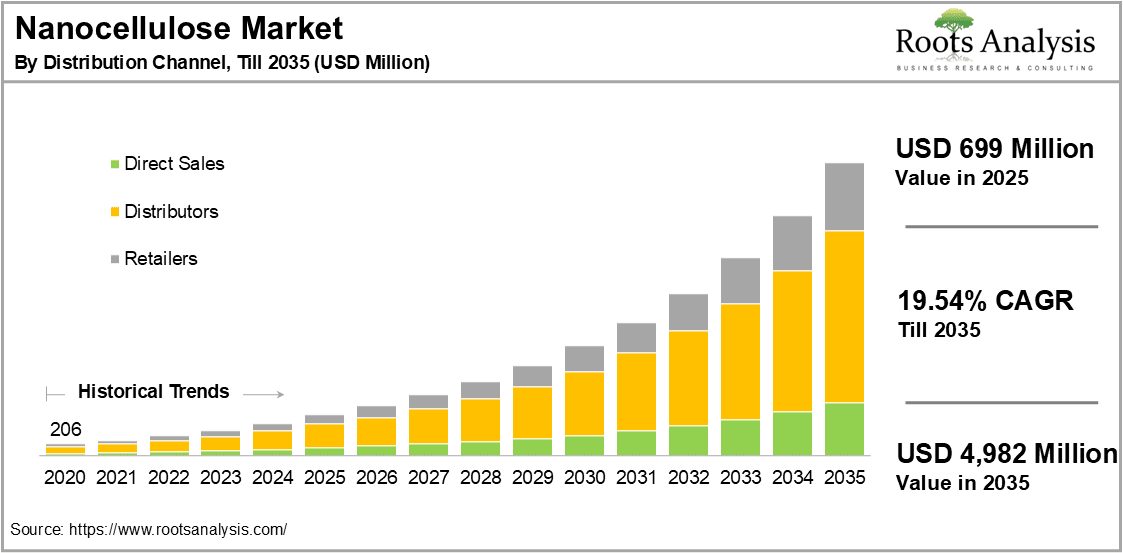Click the USD 4,982 Million value text
1123x553 pixels.
pyautogui.click(x=1007, y=454)
